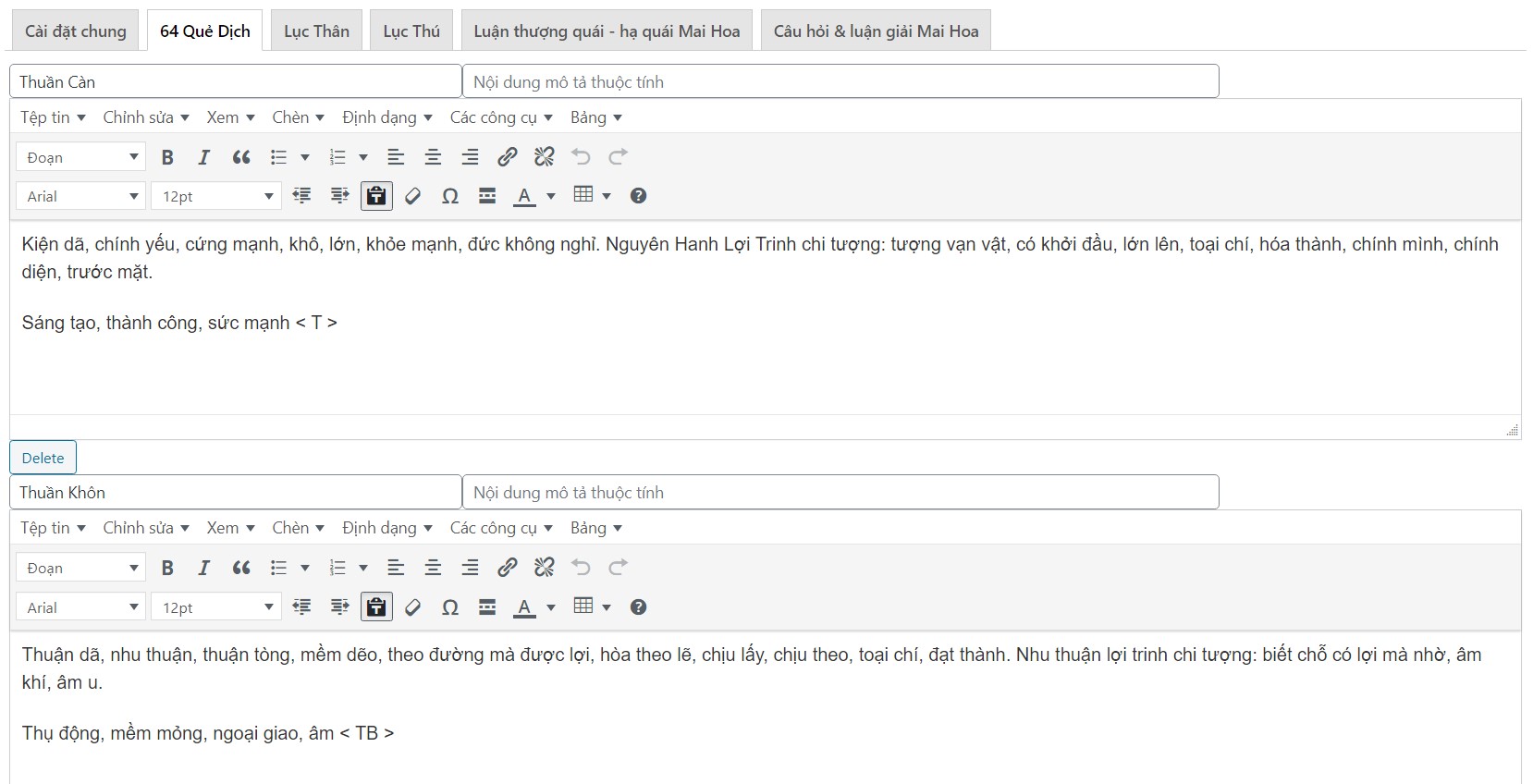Screen dimensions: 1533x784
Task: Align text left in Thuần Càn editor
Action: pyautogui.click(x=396, y=157)
